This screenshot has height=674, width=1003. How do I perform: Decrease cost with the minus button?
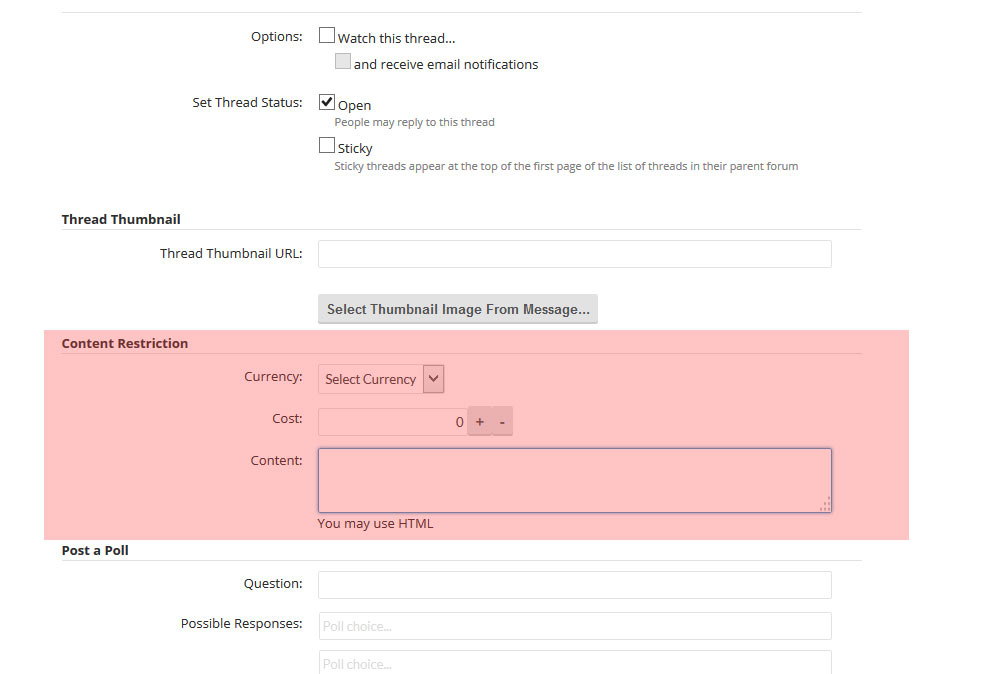pos(502,422)
